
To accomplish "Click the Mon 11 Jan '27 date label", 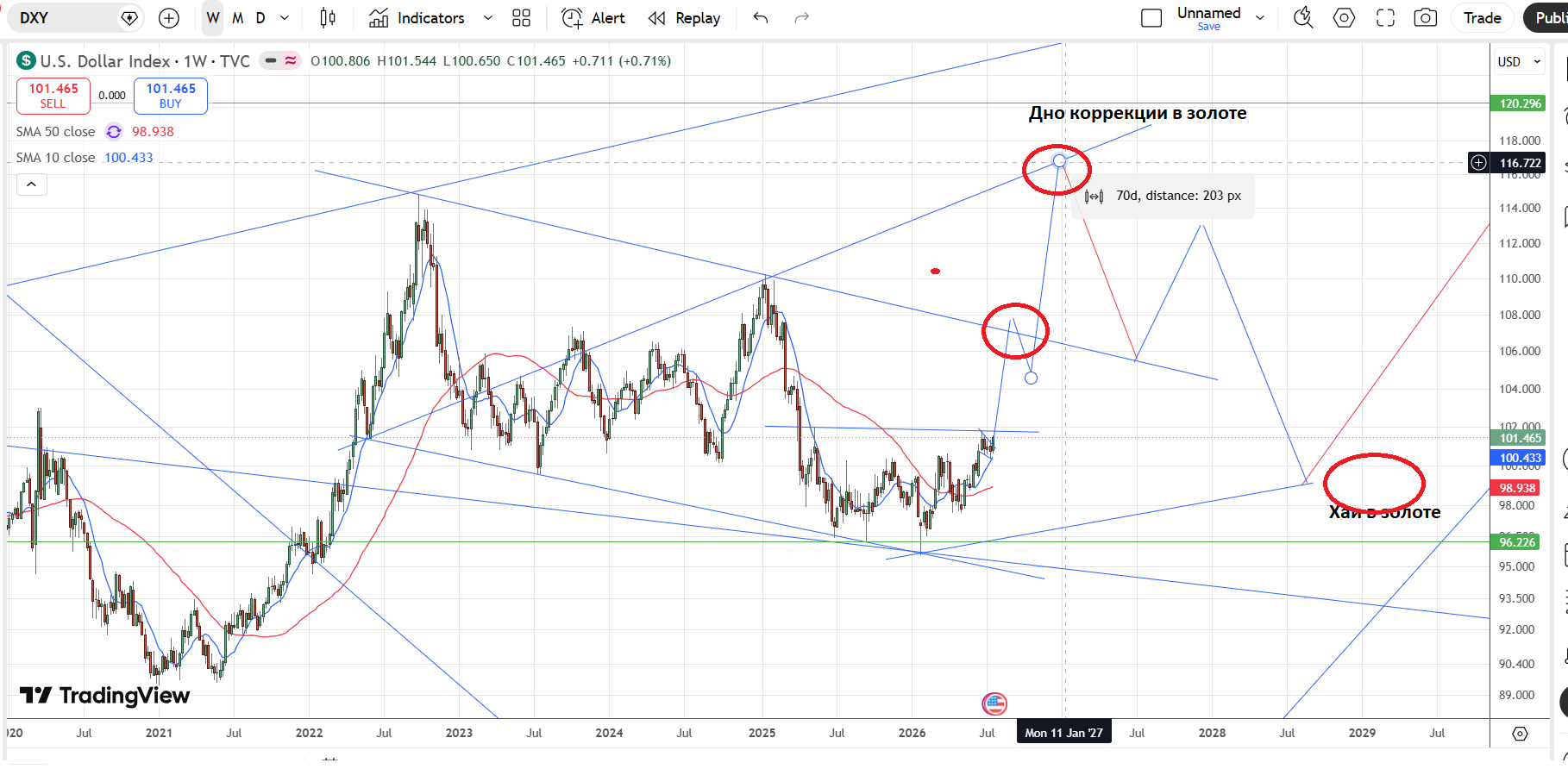I will [x=1064, y=733].
